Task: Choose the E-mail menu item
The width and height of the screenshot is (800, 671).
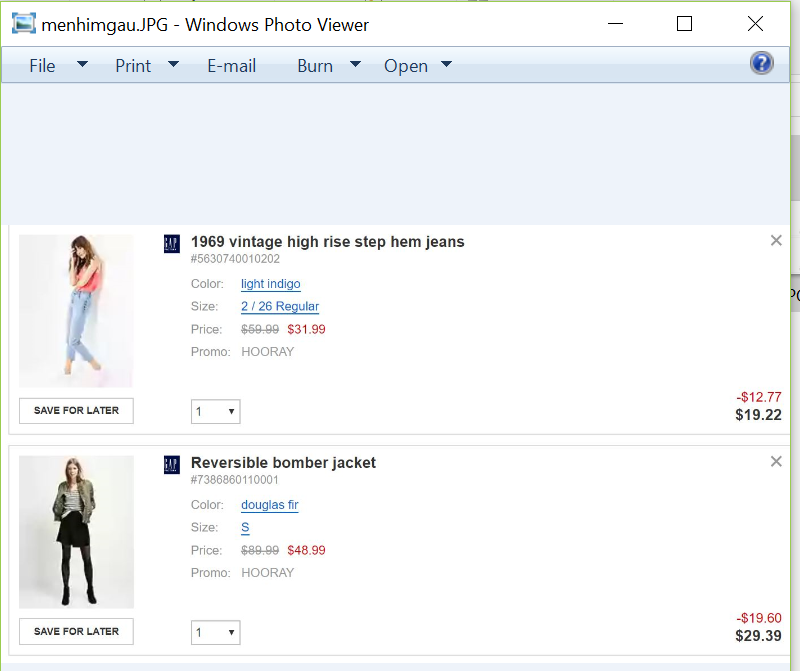Action: [232, 66]
